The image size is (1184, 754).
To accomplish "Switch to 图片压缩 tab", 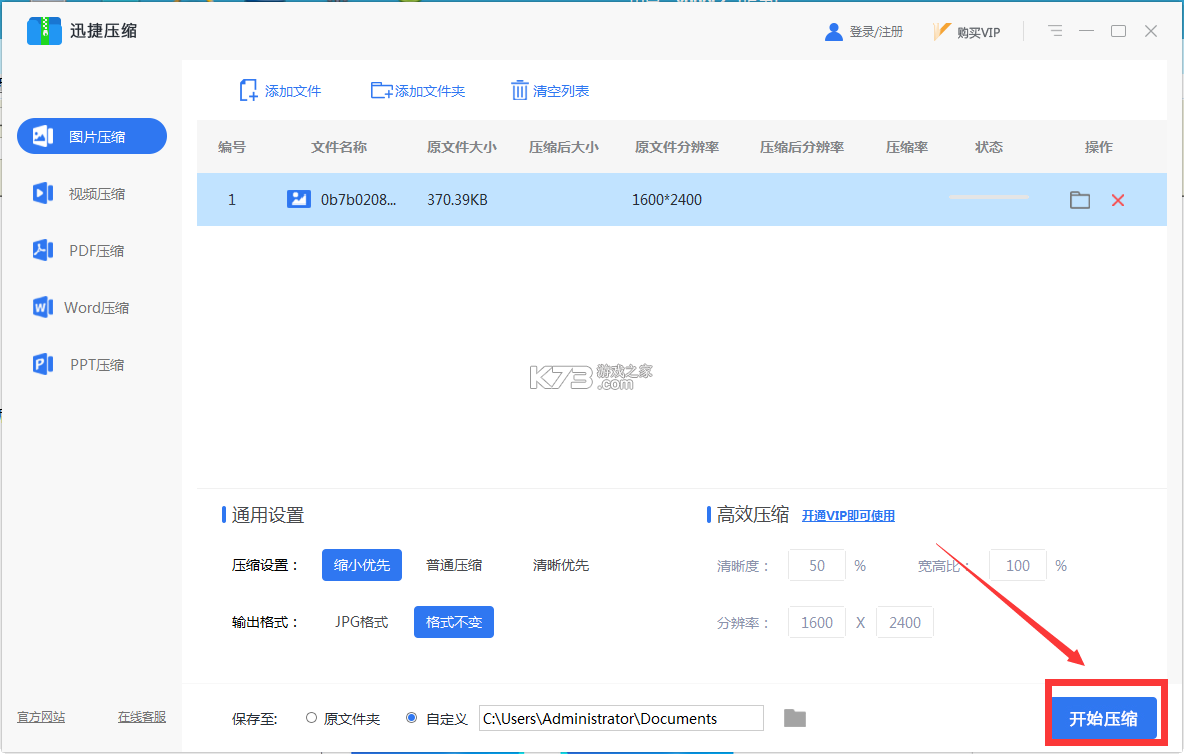I will coord(92,136).
